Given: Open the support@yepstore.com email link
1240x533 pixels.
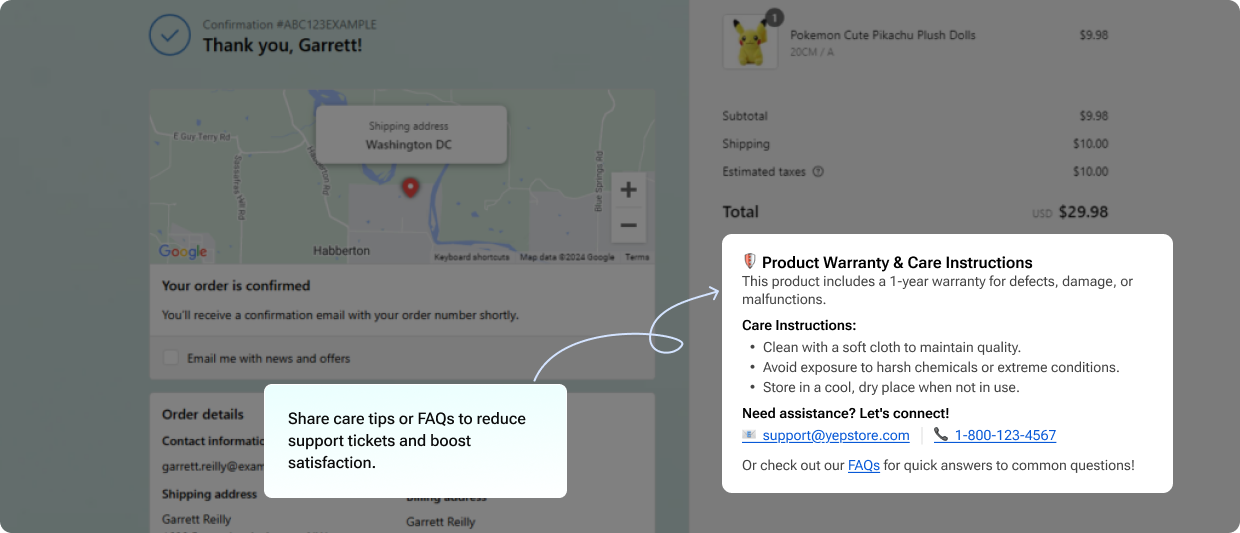Looking at the screenshot, I should 836,435.
